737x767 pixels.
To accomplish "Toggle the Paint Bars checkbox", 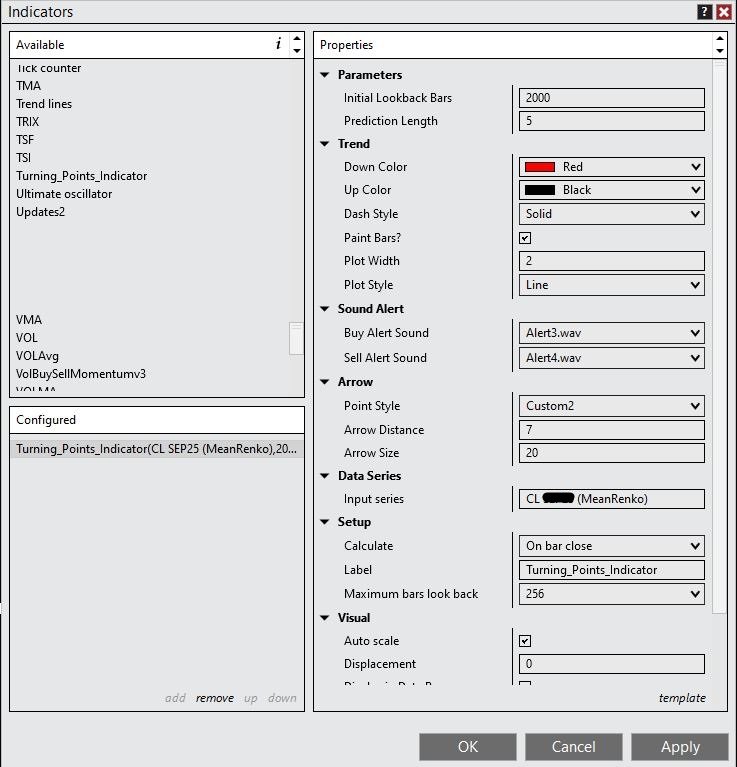I will coord(525,238).
